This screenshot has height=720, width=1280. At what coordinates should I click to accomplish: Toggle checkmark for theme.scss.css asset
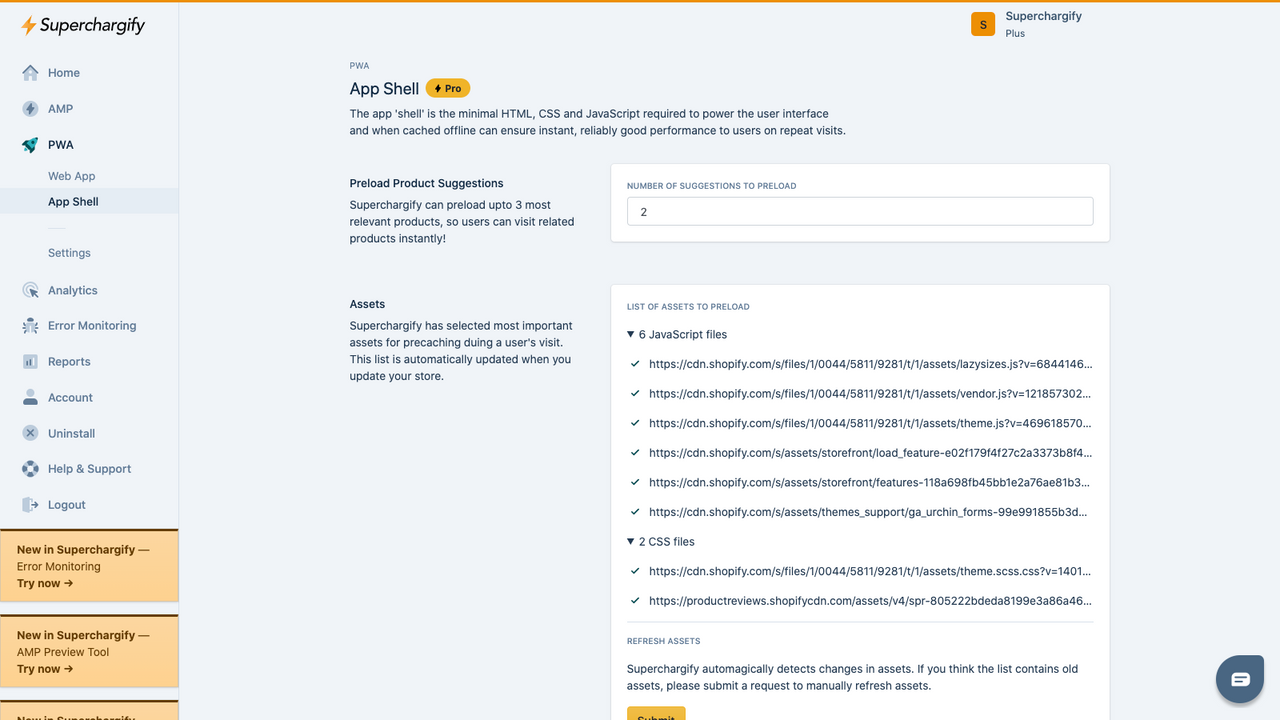[x=635, y=571]
